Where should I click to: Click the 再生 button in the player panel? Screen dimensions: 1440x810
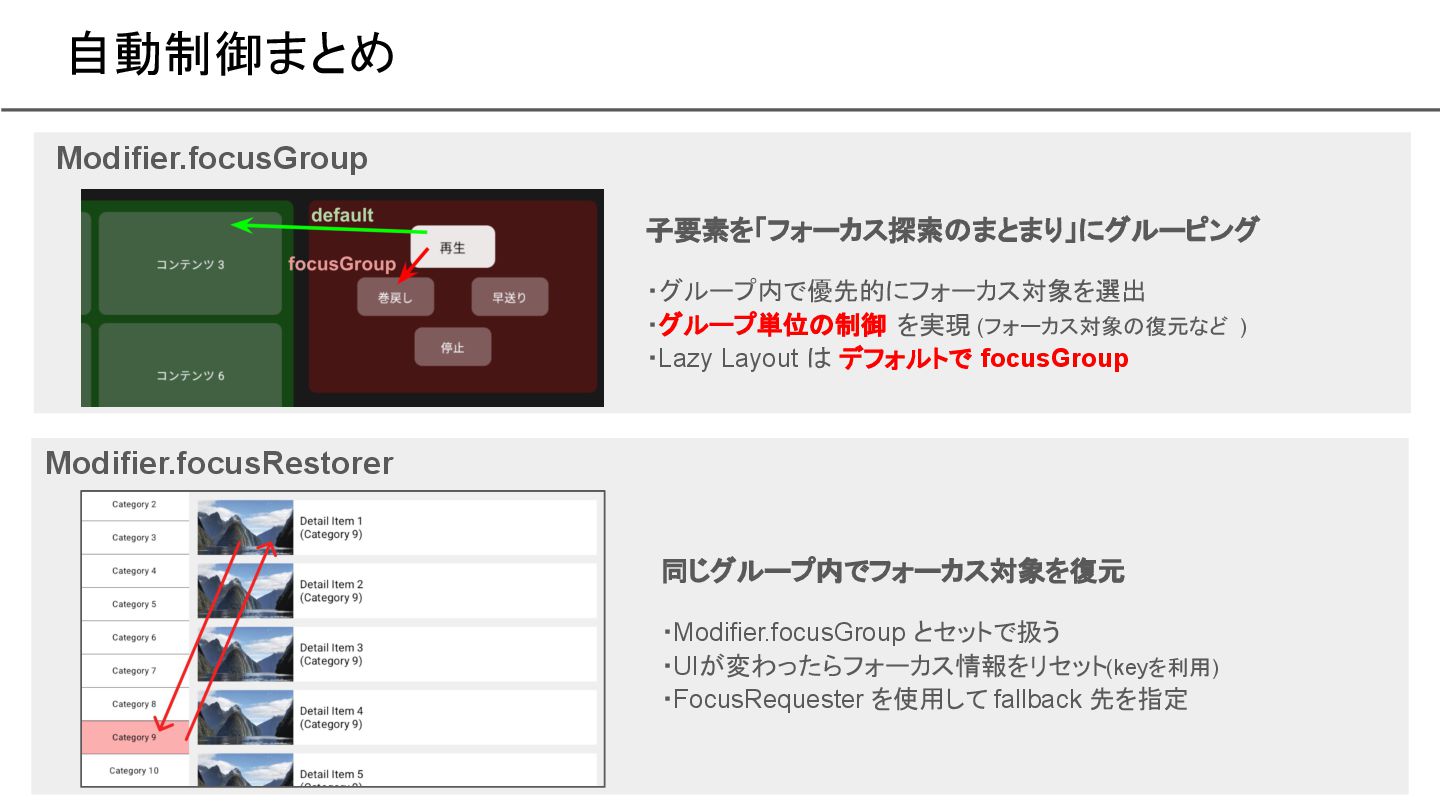coord(453,247)
